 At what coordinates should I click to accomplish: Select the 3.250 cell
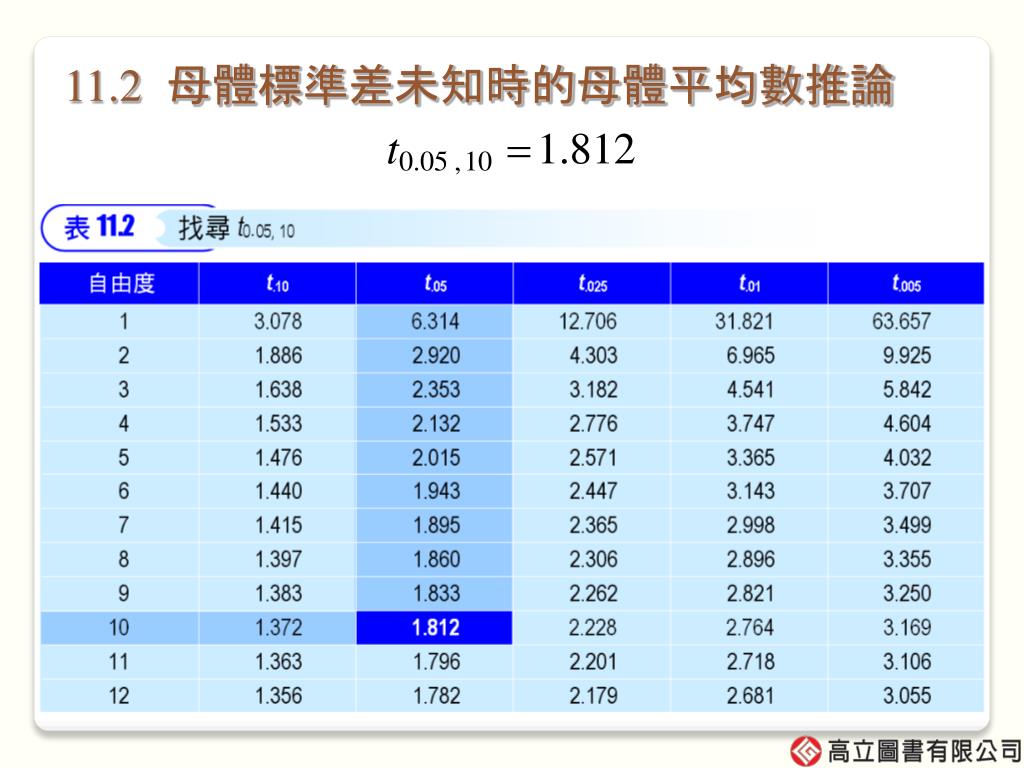tap(907, 593)
